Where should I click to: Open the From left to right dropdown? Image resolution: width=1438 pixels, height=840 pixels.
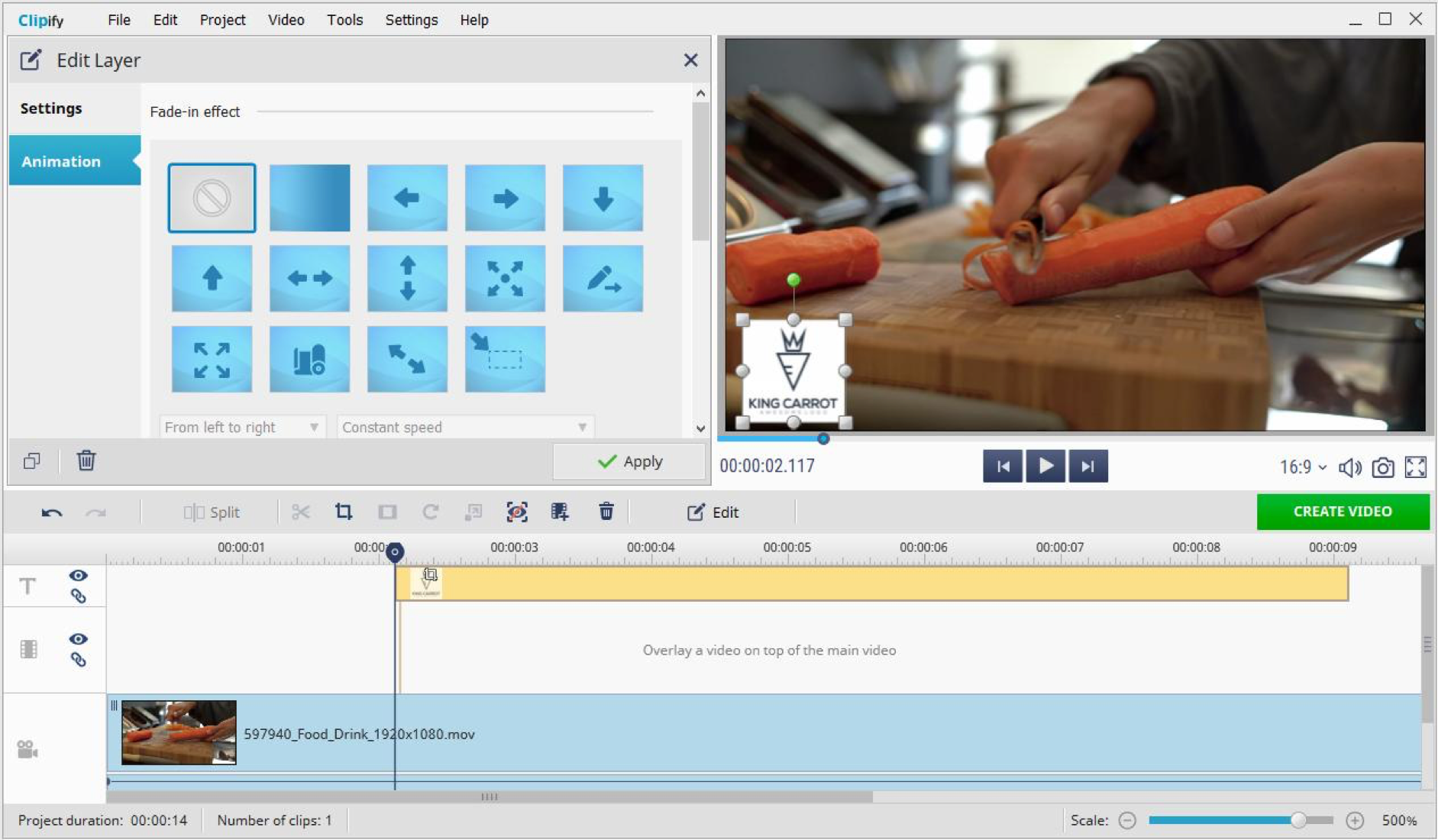tap(241, 427)
